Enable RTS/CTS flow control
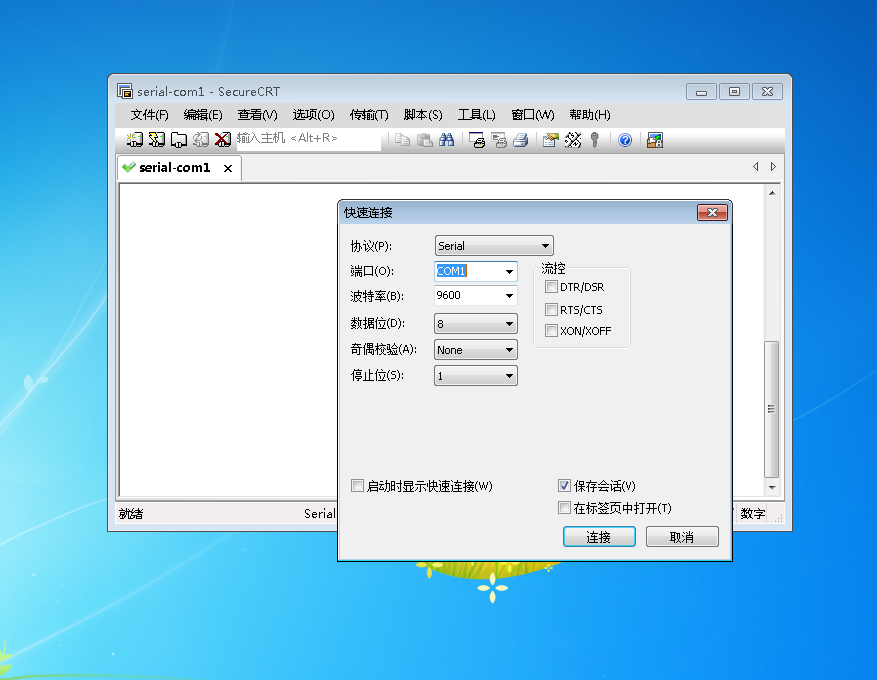Screen dimensions: 877x680 pos(551,309)
